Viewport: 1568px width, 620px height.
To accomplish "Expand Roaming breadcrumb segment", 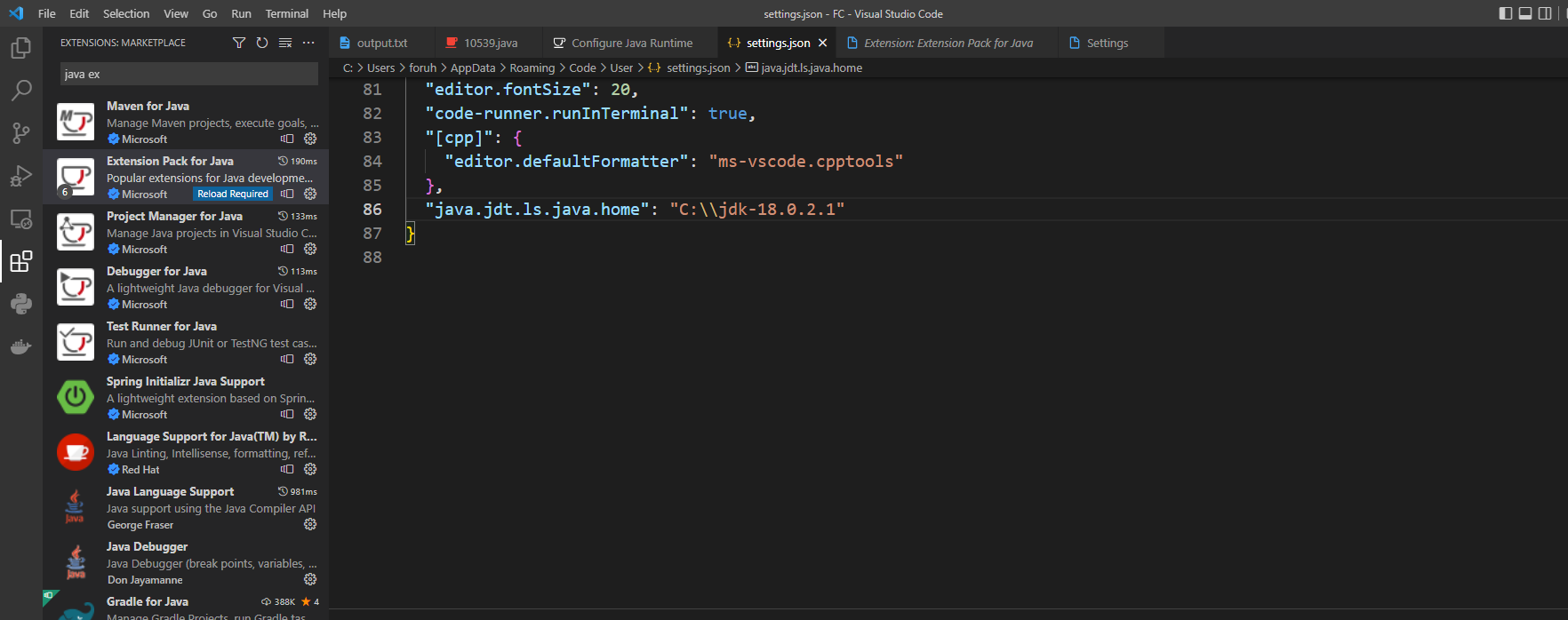I will tap(532, 68).
